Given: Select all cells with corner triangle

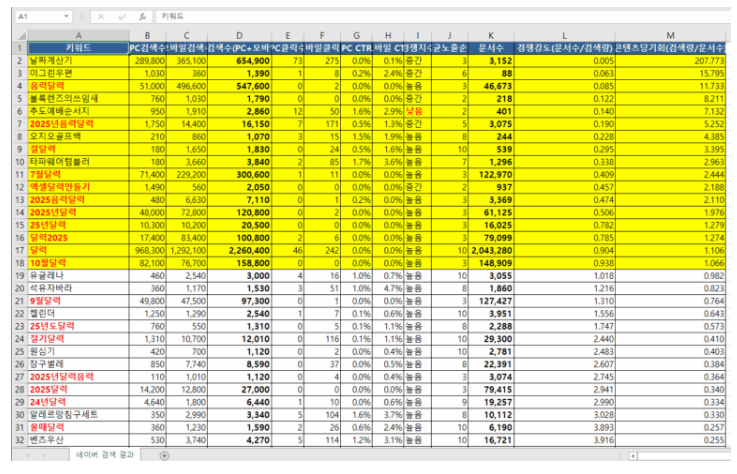Looking at the screenshot, I should 21,36.
